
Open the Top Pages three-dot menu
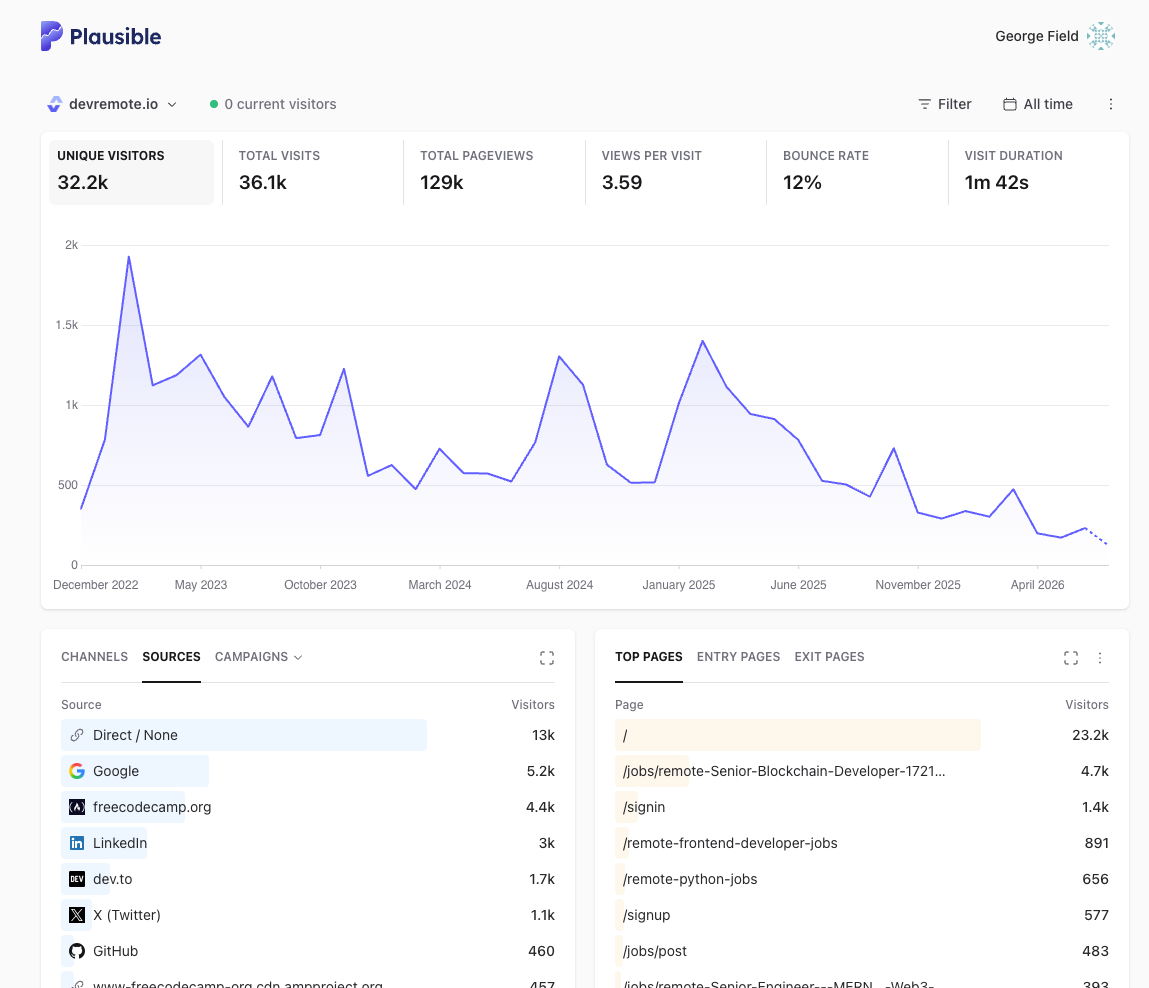click(1100, 658)
